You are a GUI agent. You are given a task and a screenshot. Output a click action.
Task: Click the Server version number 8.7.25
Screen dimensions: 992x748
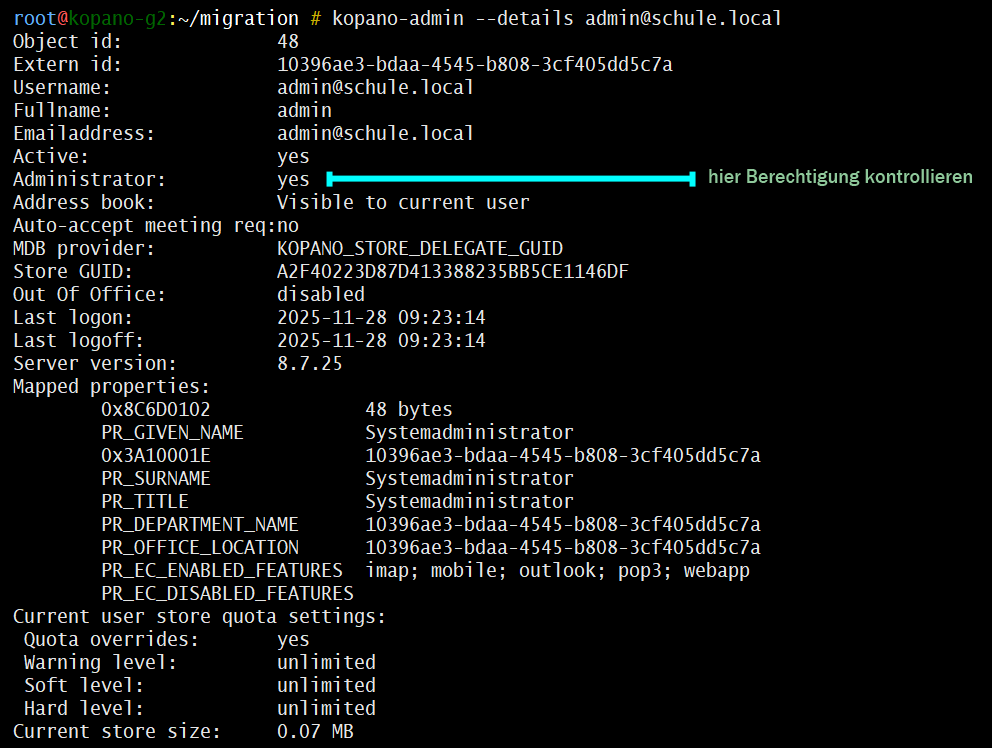(x=309, y=364)
